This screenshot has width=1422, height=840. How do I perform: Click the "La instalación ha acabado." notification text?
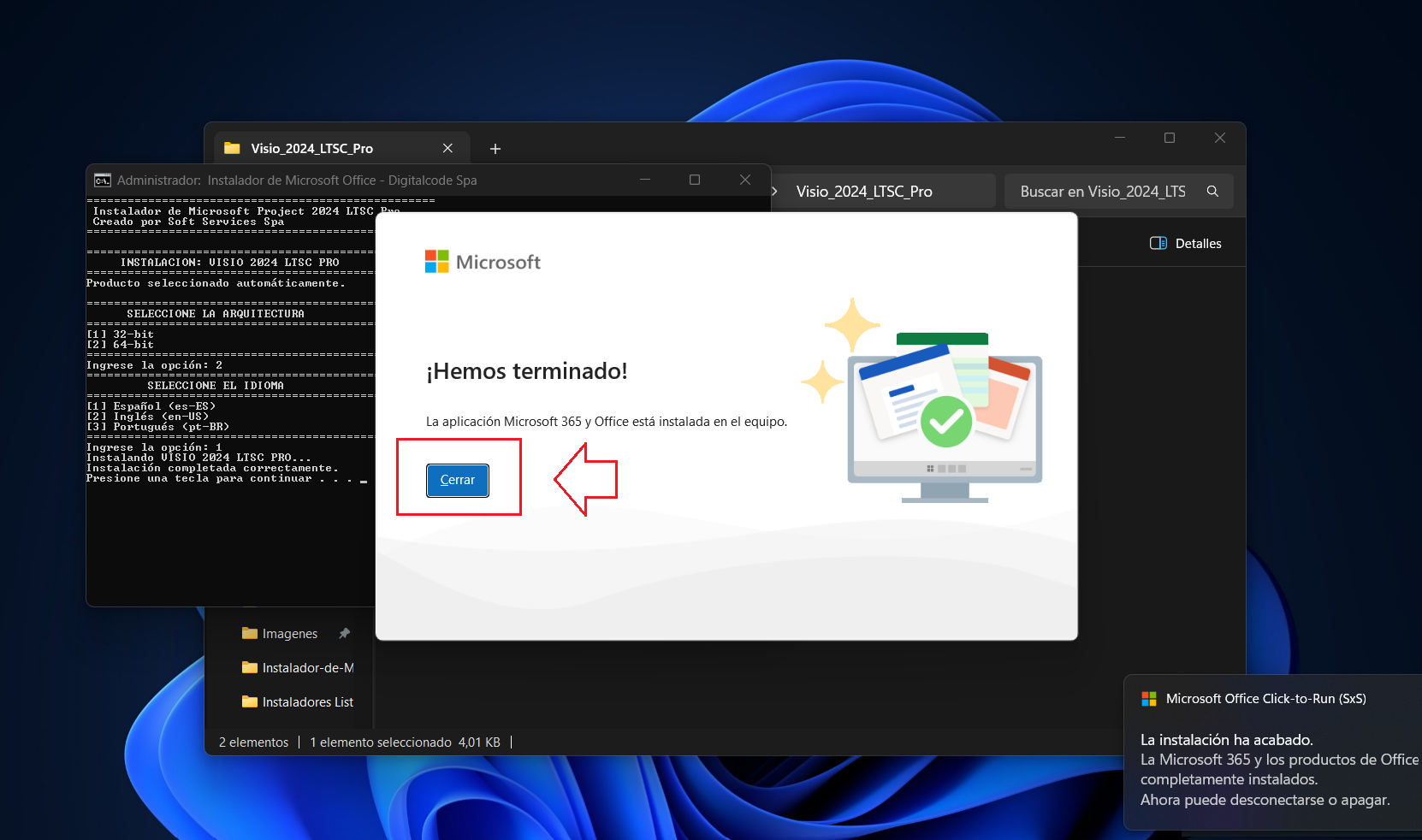point(1227,740)
